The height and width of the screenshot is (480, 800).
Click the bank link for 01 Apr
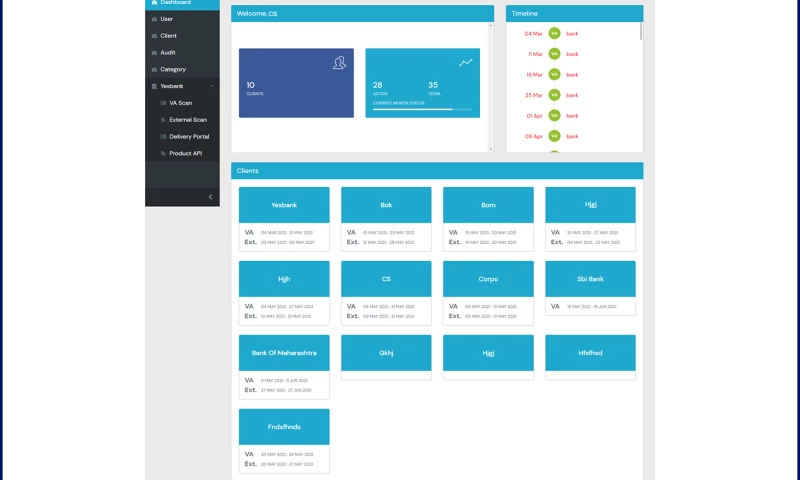coord(572,116)
